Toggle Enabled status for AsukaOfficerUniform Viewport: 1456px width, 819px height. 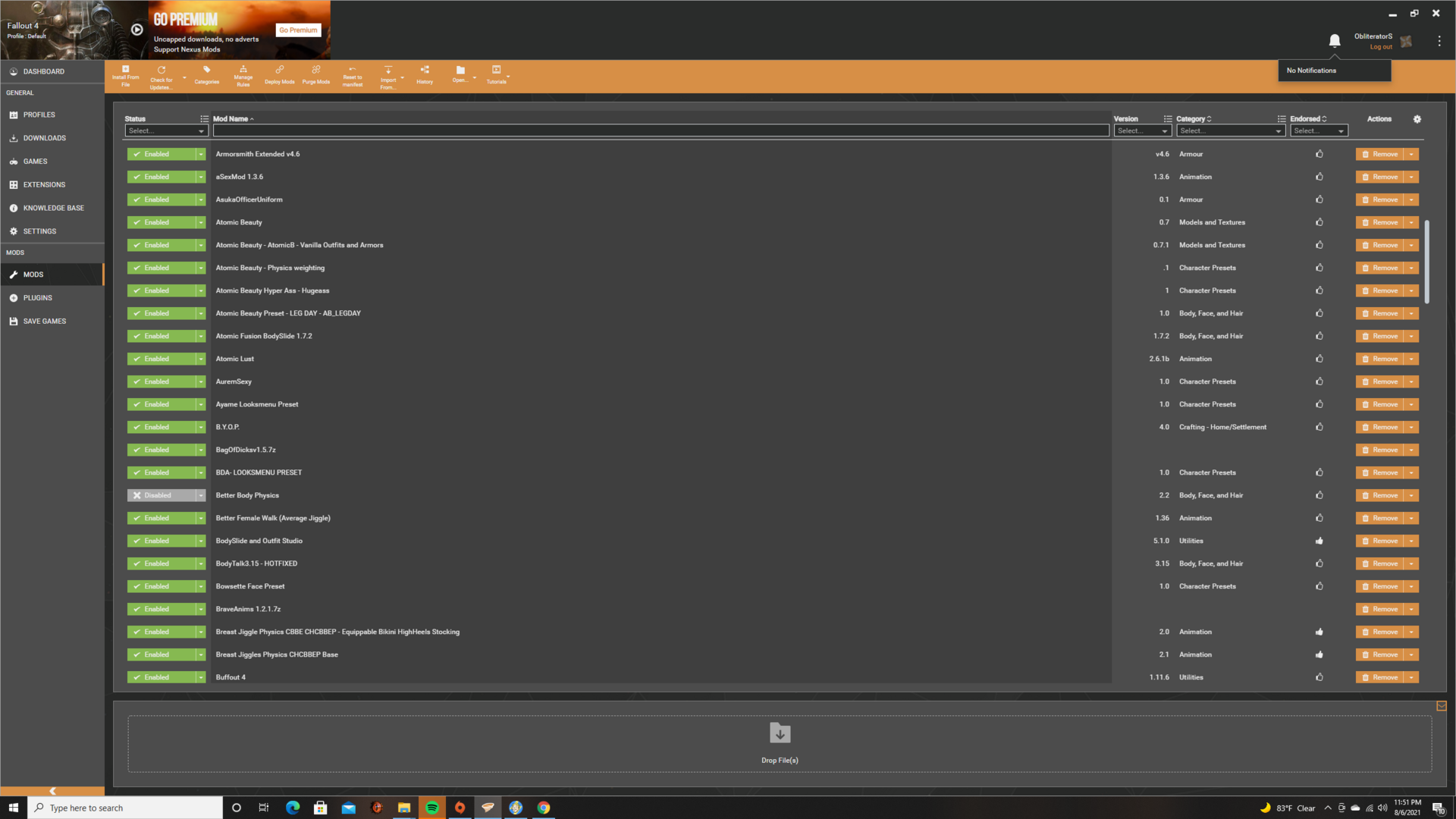click(x=161, y=199)
